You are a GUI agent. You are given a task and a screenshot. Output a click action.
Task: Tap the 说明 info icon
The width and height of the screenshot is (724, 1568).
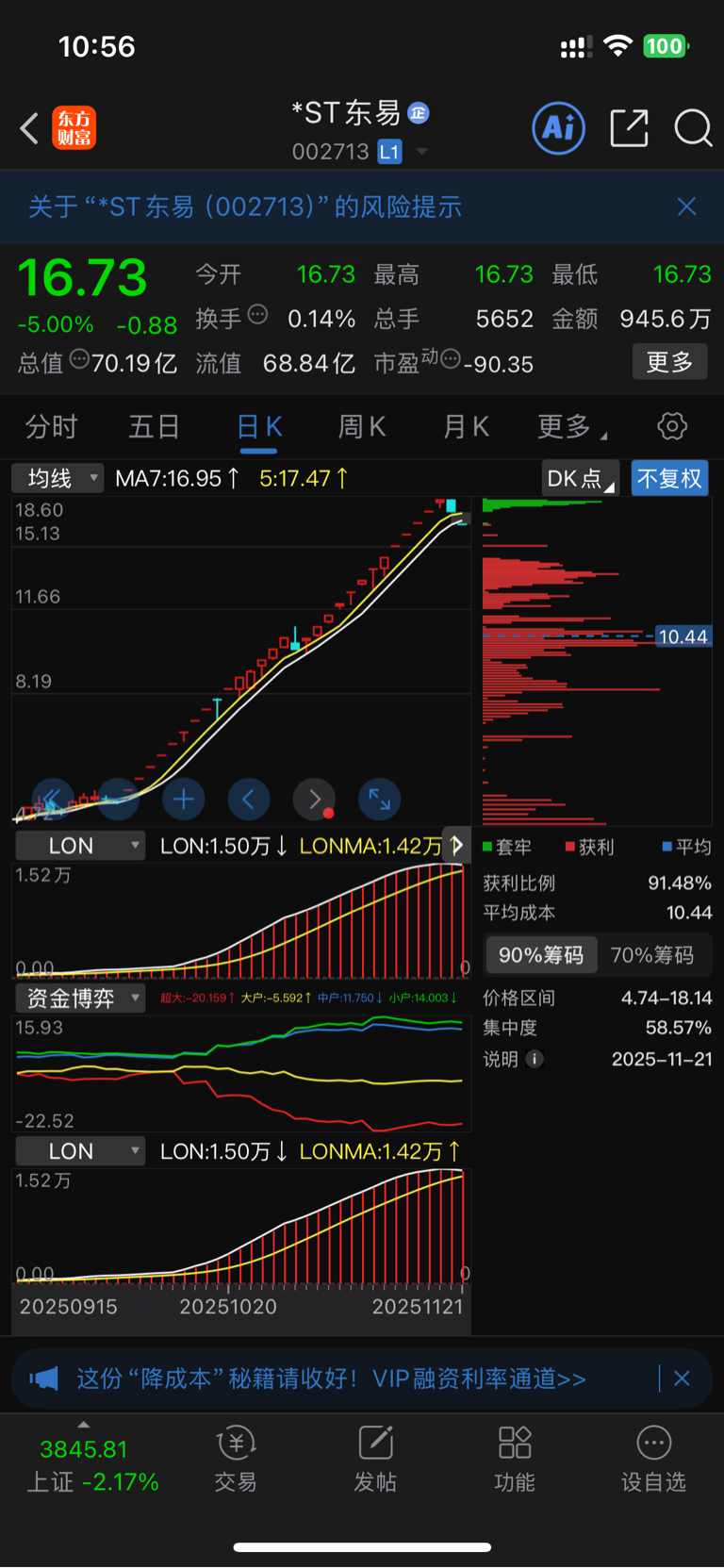pyautogui.click(x=535, y=1059)
